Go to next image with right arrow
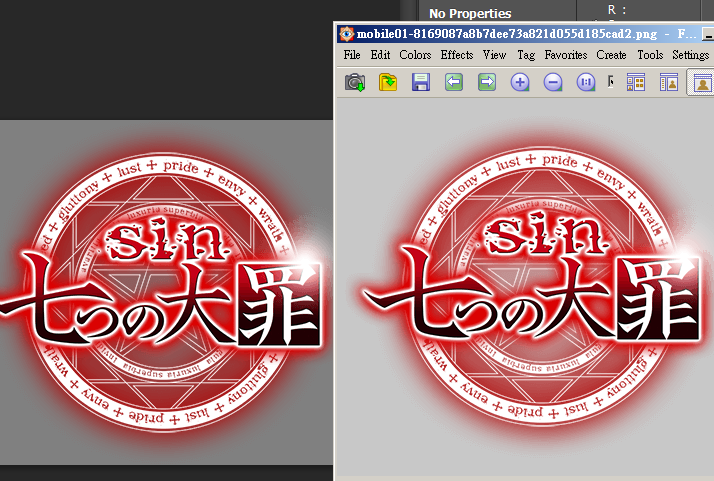This screenshot has height=481, width=714. 487,82
